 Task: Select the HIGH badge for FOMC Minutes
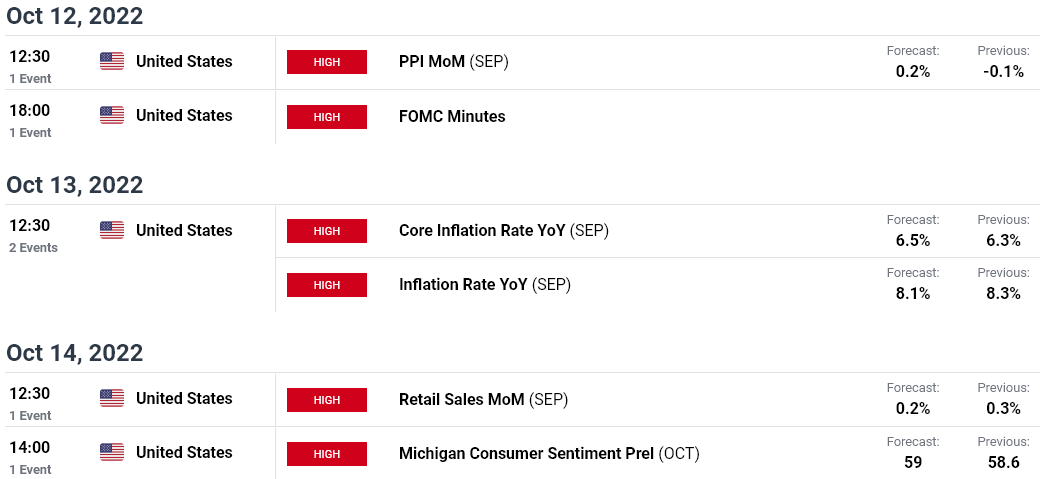[327, 117]
